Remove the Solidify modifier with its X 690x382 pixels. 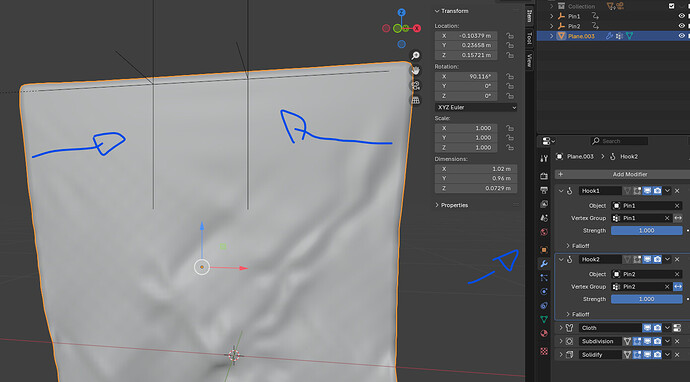(677, 355)
